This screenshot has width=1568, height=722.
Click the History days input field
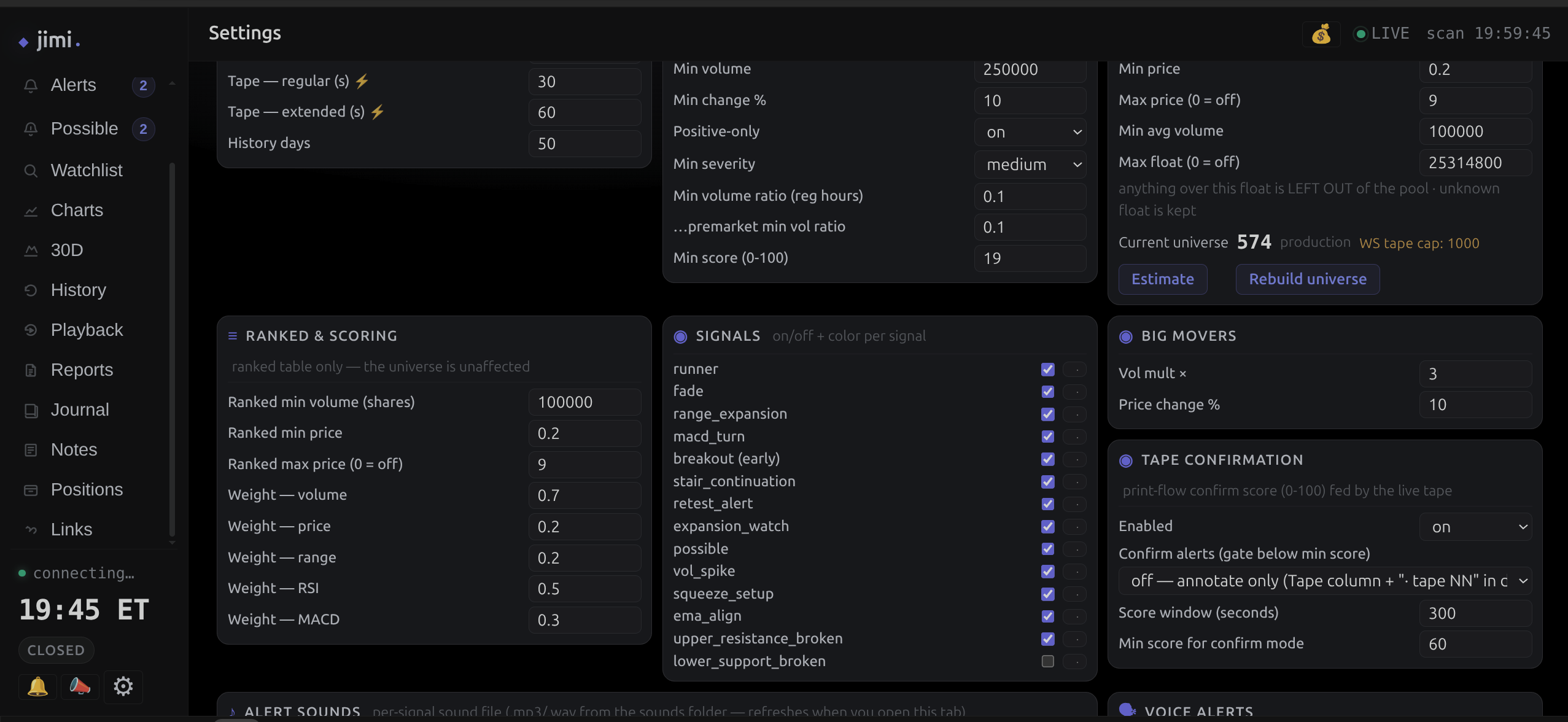pos(584,144)
